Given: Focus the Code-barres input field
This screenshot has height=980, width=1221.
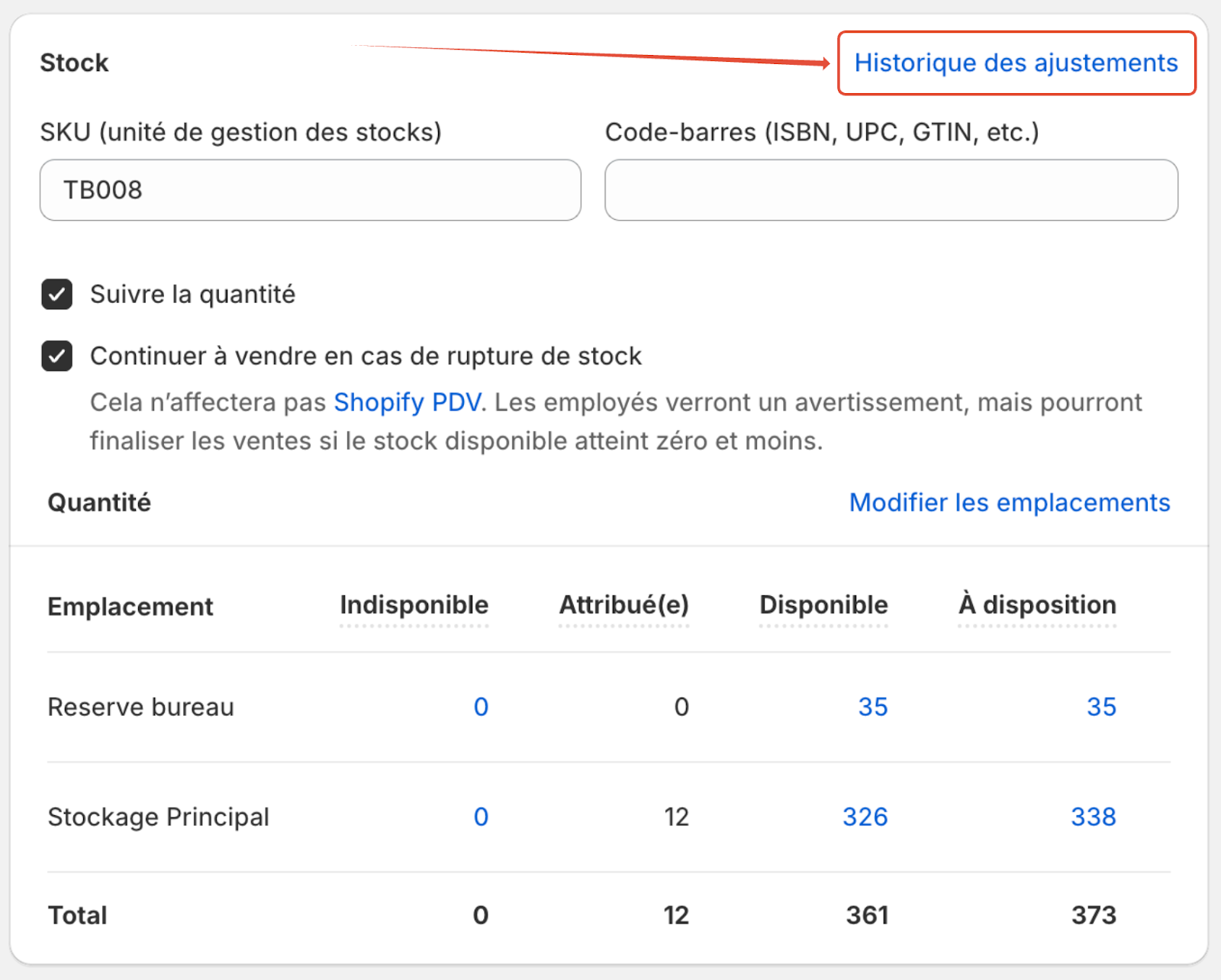Looking at the screenshot, I should pos(891,190).
